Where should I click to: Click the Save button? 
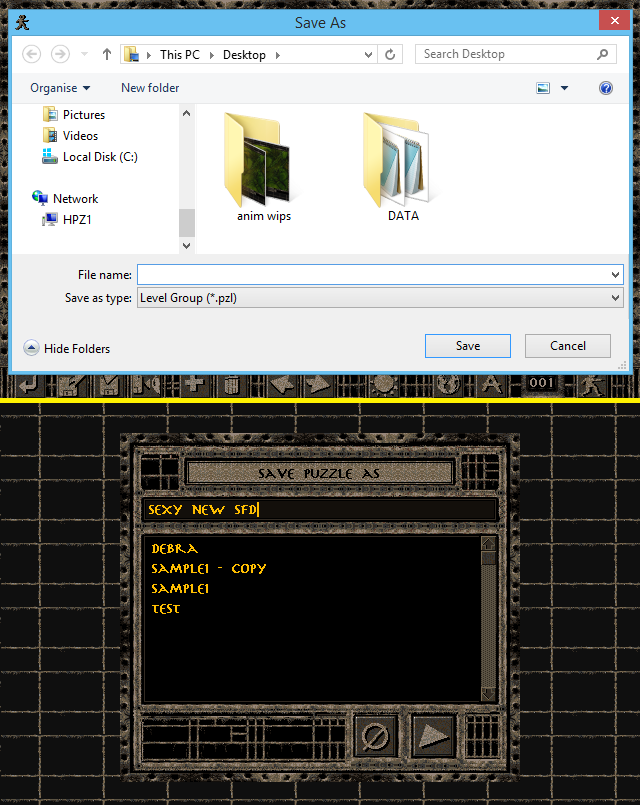click(468, 346)
